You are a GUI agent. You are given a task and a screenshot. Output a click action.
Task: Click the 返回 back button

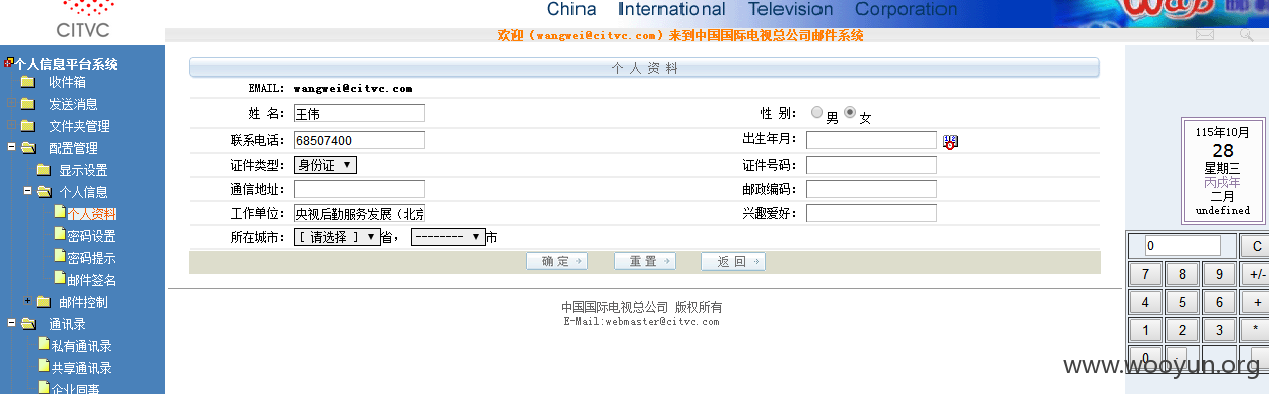point(733,261)
